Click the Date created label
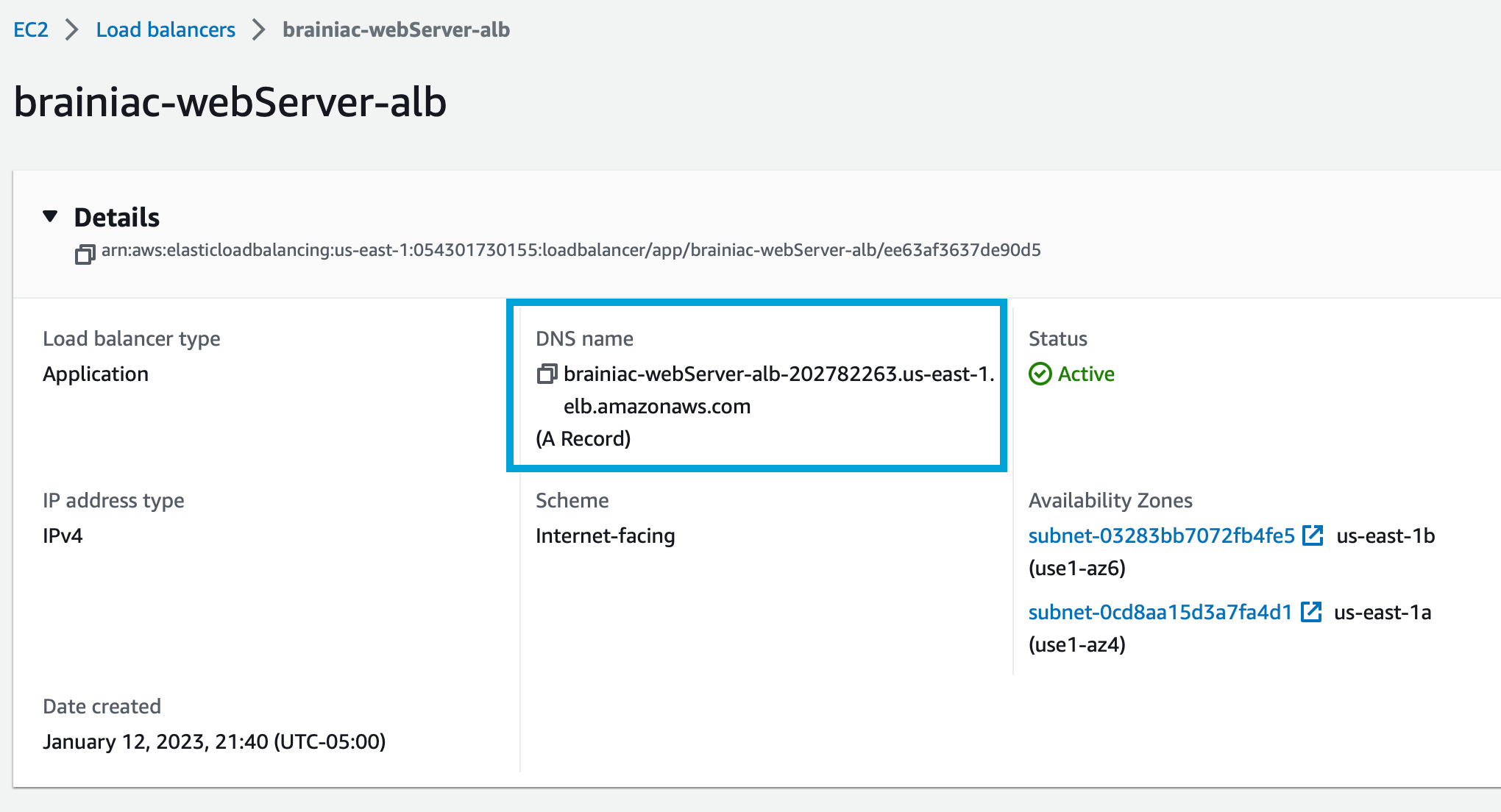The width and height of the screenshot is (1501, 812). pyautogui.click(x=102, y=706)
